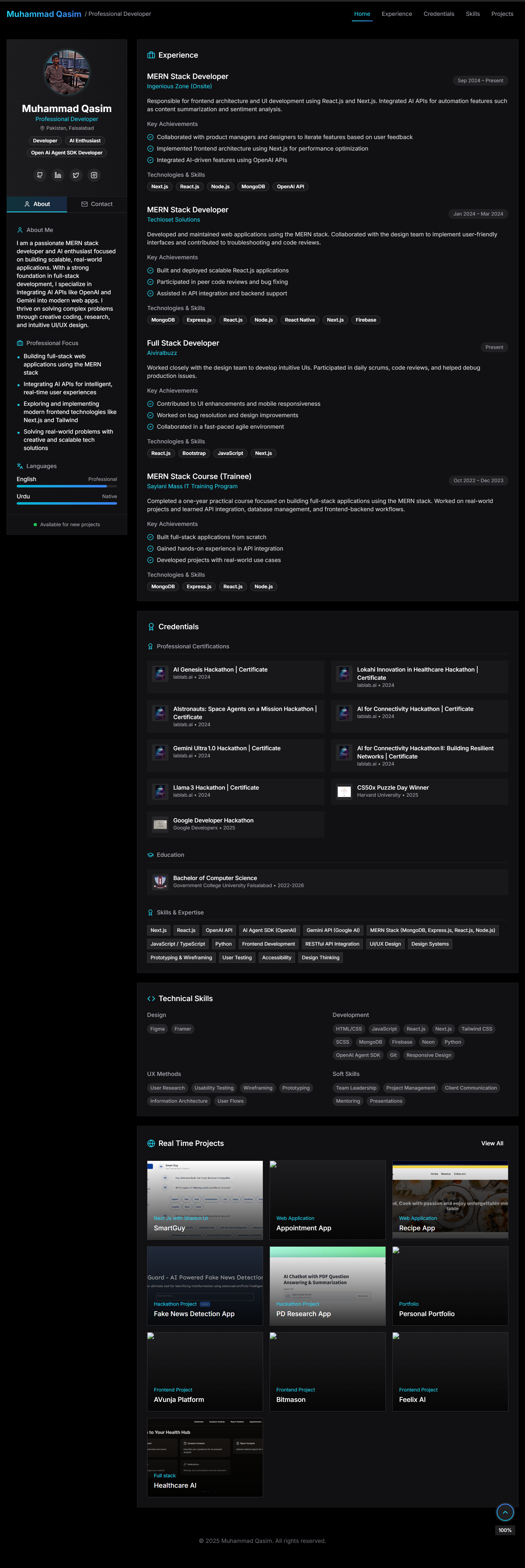Click the award icon beside Credentials heading
525x1568 pixels.
tap(151, 627)
